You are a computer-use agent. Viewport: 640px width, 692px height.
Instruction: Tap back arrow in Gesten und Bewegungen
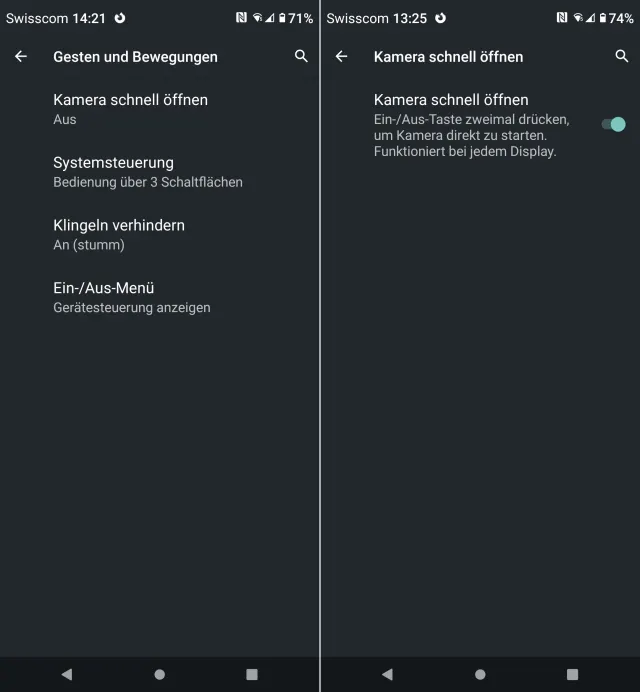coord(21,57)
